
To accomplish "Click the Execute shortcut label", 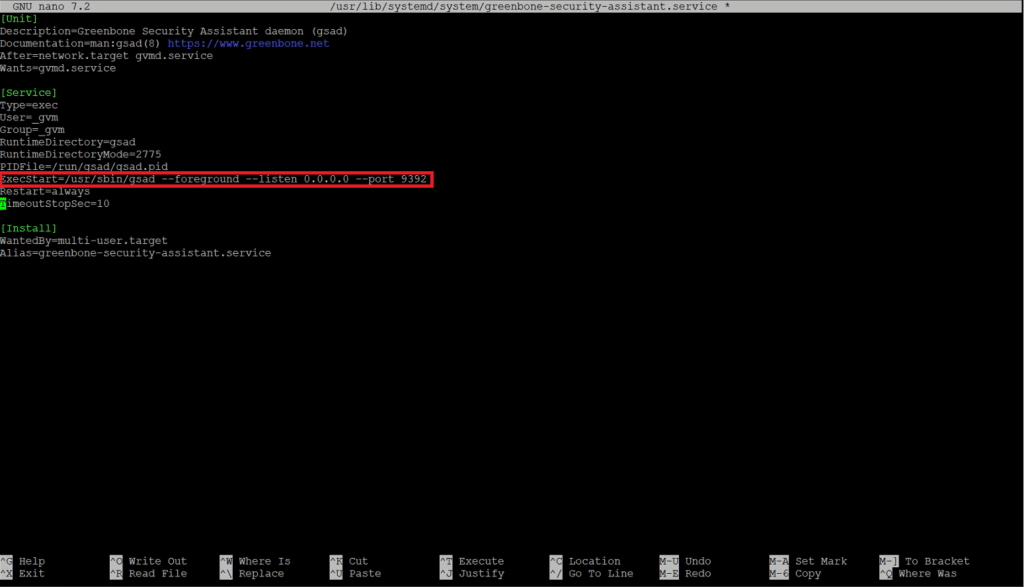I will tap(481, 561).
